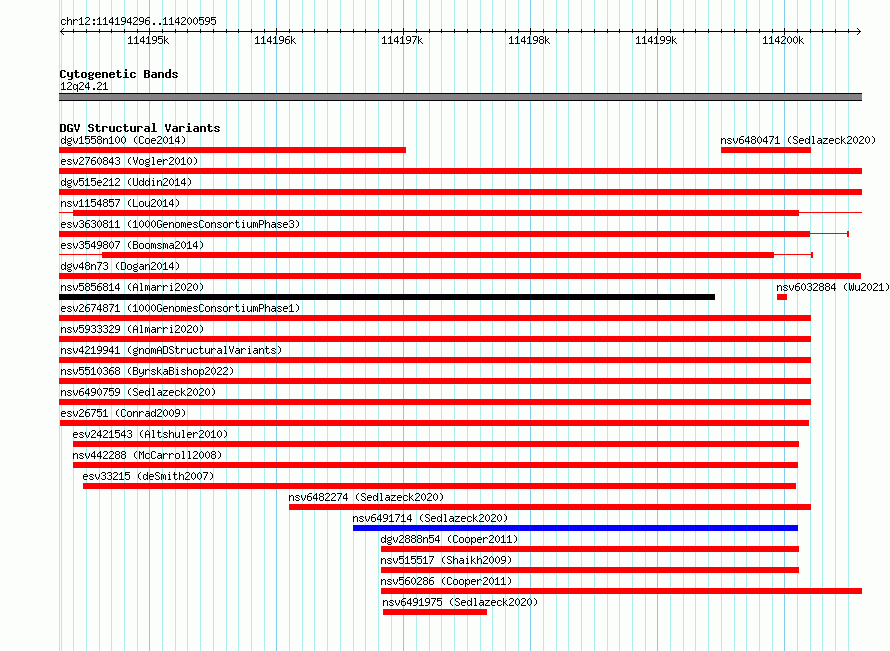Select the red bar under nsv6482274
Screen dimensions: 890x651
click(x=550, y=507)
